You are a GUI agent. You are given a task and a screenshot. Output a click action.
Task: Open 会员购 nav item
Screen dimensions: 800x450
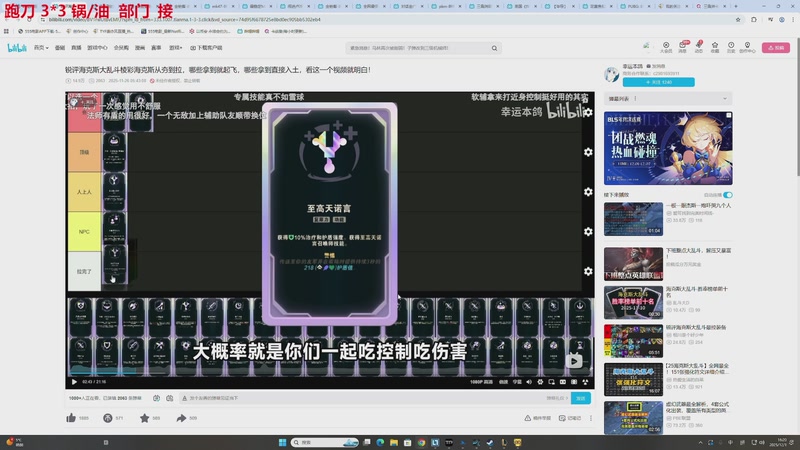(121, 47)
